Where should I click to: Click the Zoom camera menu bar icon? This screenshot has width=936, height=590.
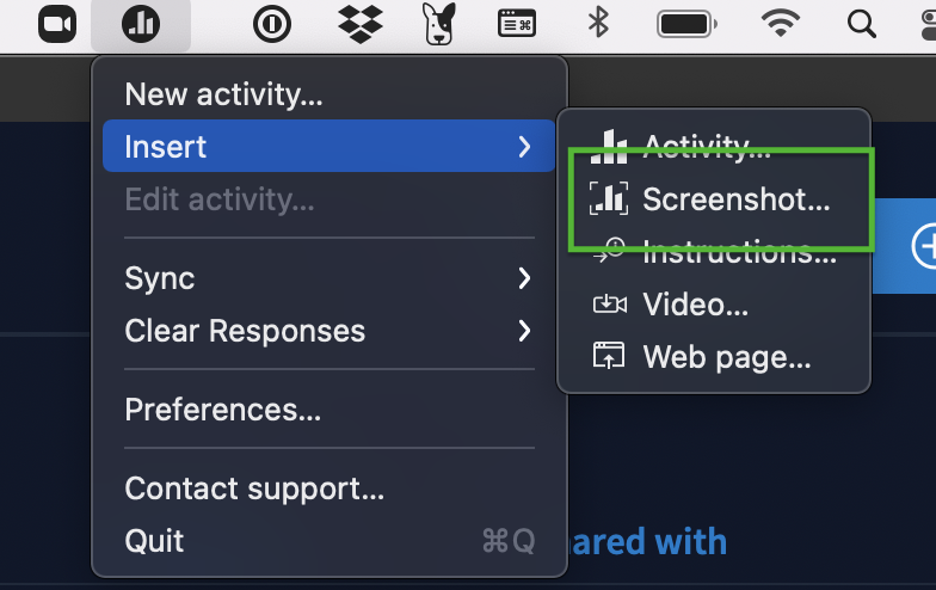point(57,24)
